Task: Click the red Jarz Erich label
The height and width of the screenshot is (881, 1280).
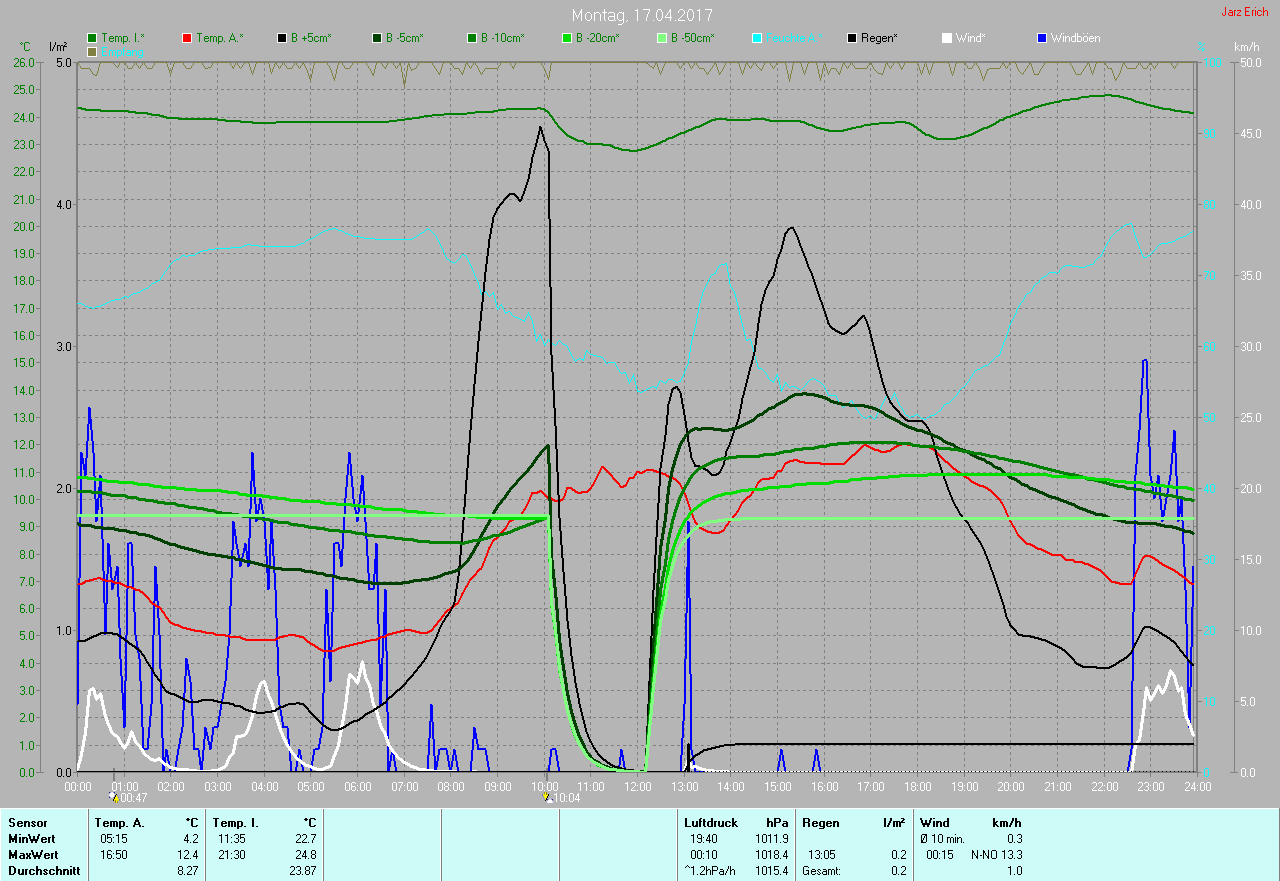Action: tap(1244, 12)
